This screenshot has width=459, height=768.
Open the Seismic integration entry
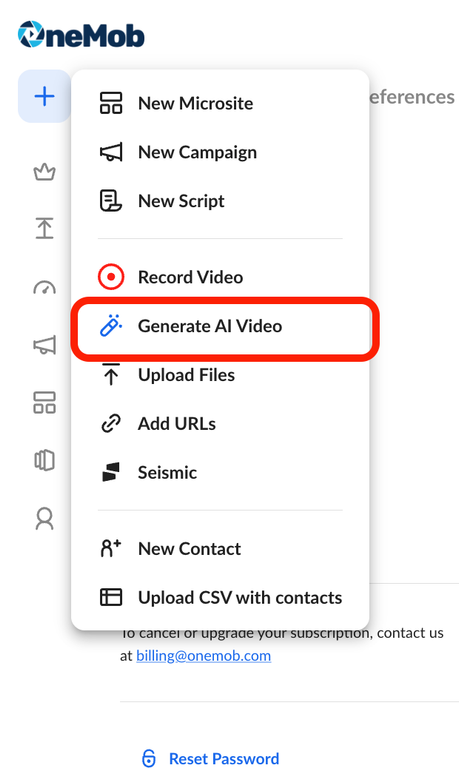[220, 473]
